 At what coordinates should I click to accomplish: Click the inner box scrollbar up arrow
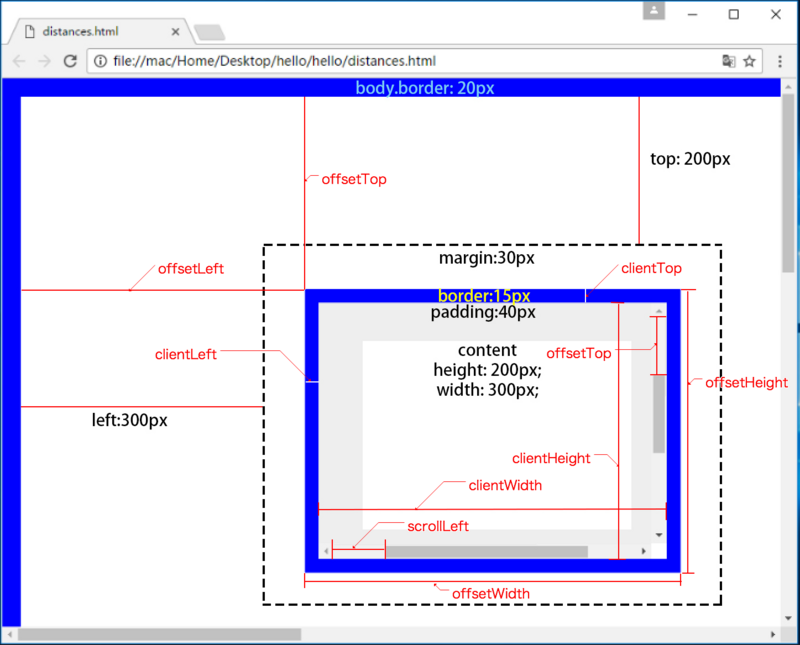coord(659,310)
